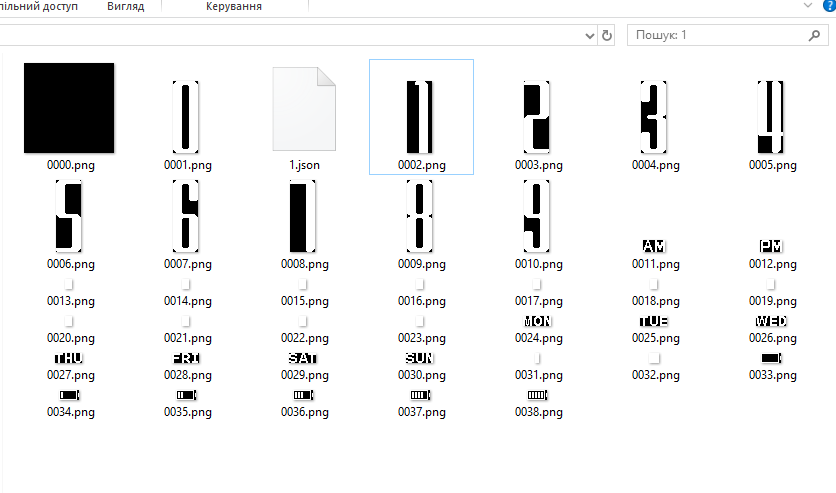Select the WED image 0026.png
836x493 pixels.
pos(771,321)
